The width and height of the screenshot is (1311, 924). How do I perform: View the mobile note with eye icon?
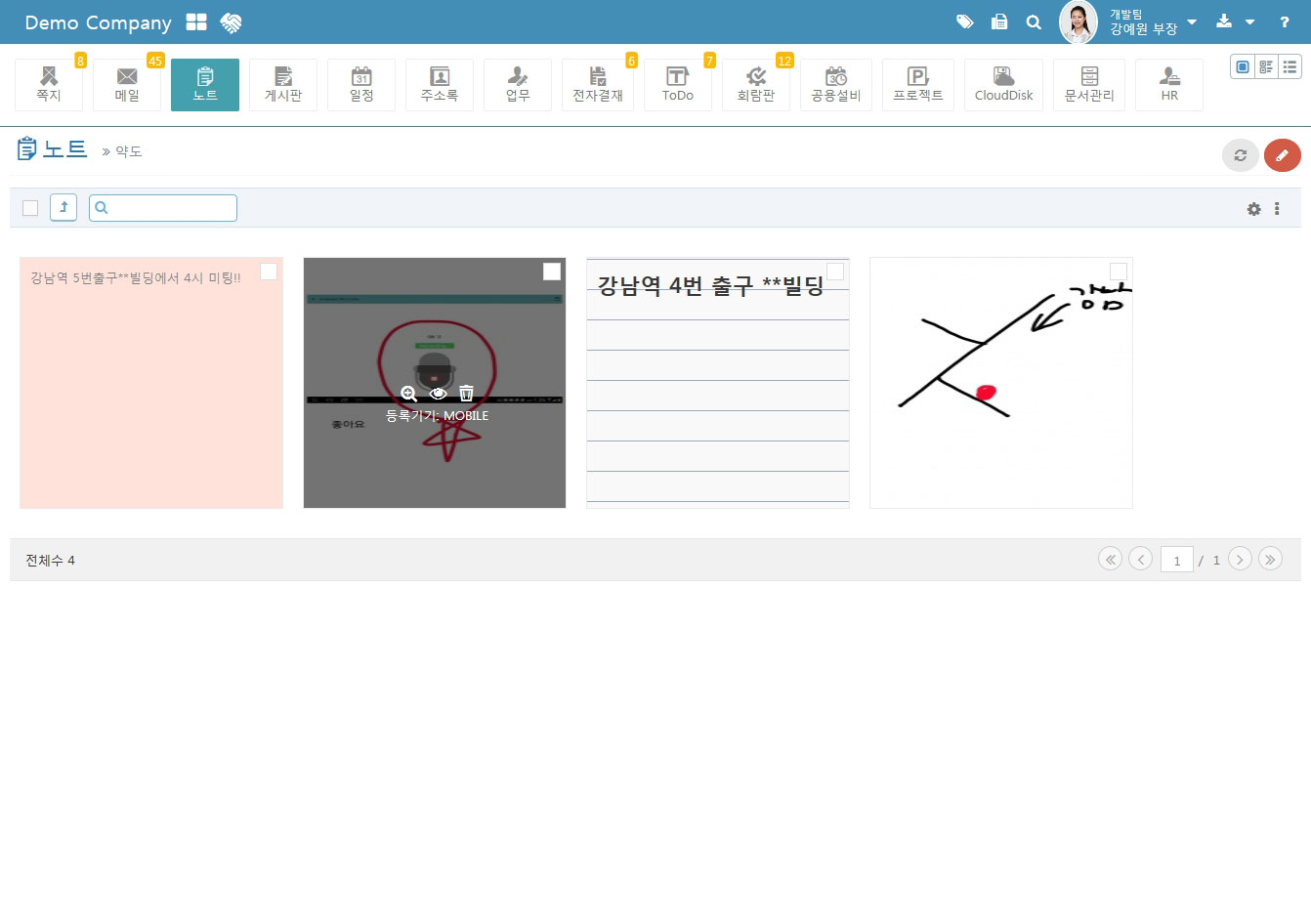pos(439,394)
